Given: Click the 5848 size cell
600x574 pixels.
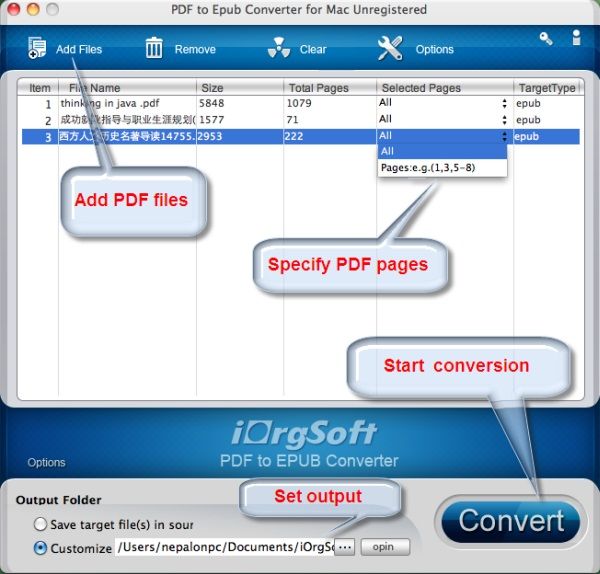Looking at the screenshot, I should 212,103.
